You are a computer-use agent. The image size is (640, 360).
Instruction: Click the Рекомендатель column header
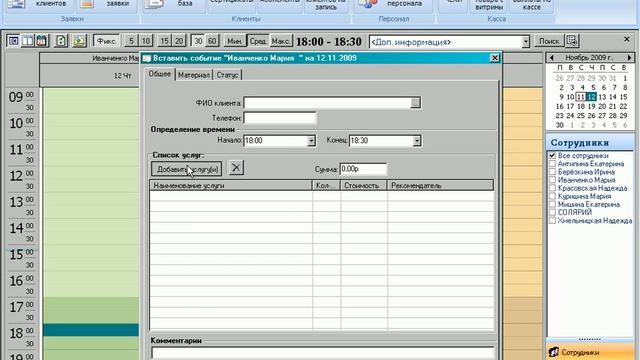[440, 185]
